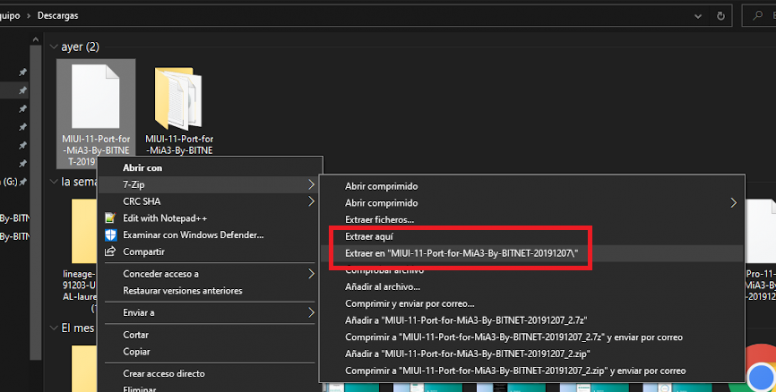
Task: Click the Notepad++ icon in menu
Action: 110,218
